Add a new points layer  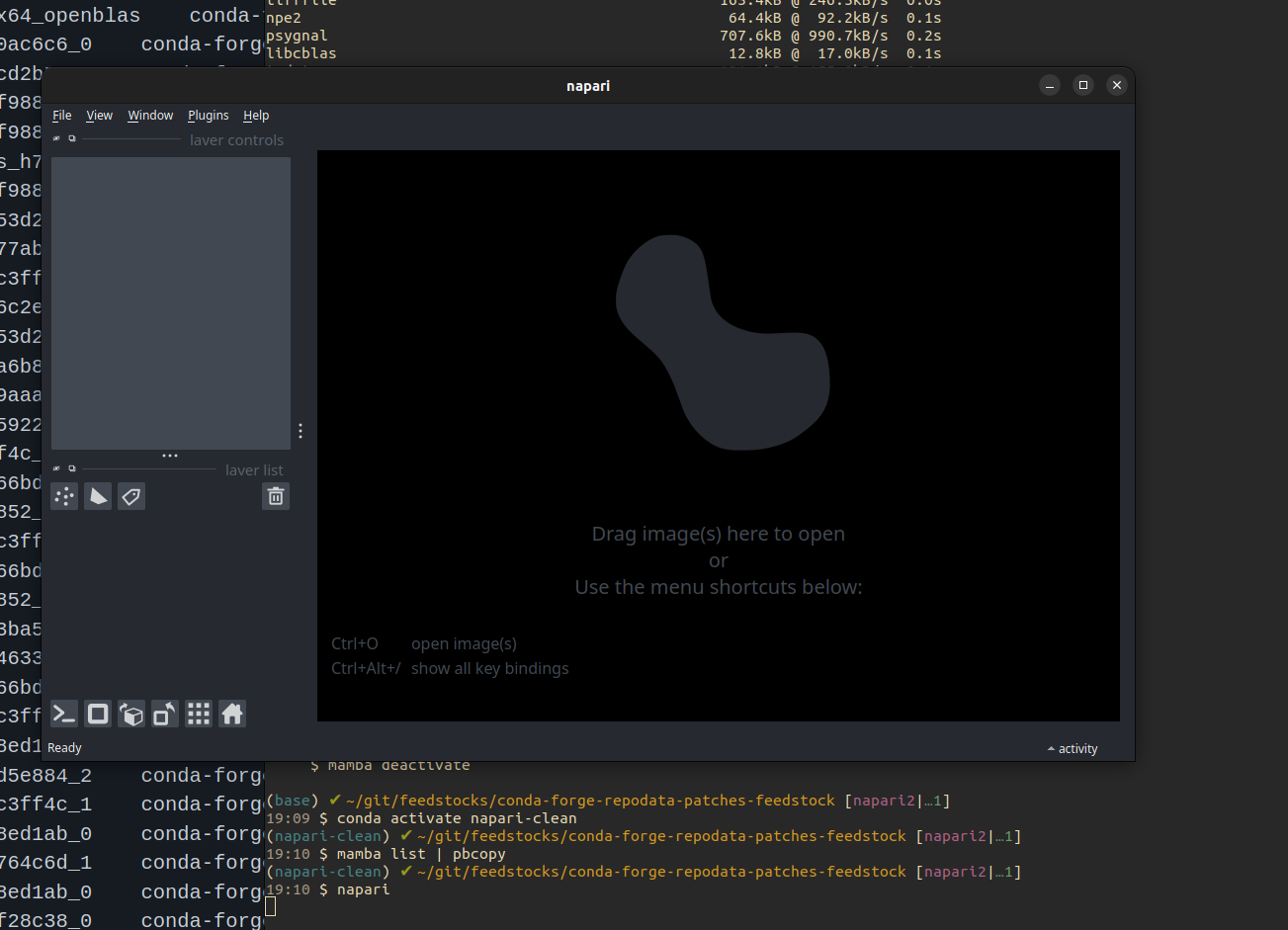(x=64, y=496)
